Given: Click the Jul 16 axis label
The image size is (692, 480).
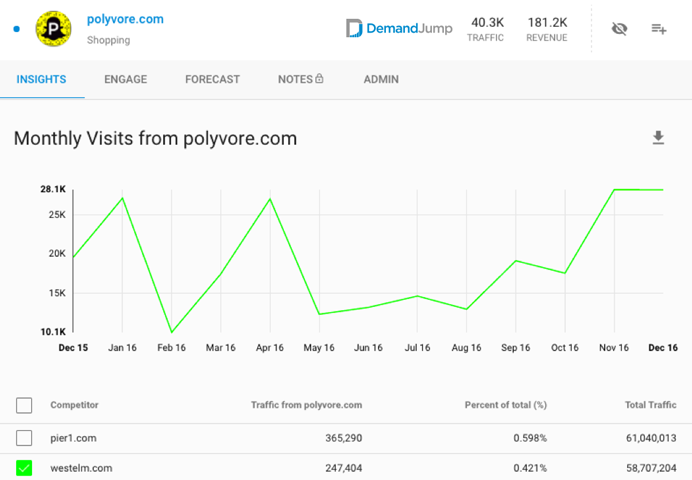Looking at the screenshot, I should coord(417,348).
